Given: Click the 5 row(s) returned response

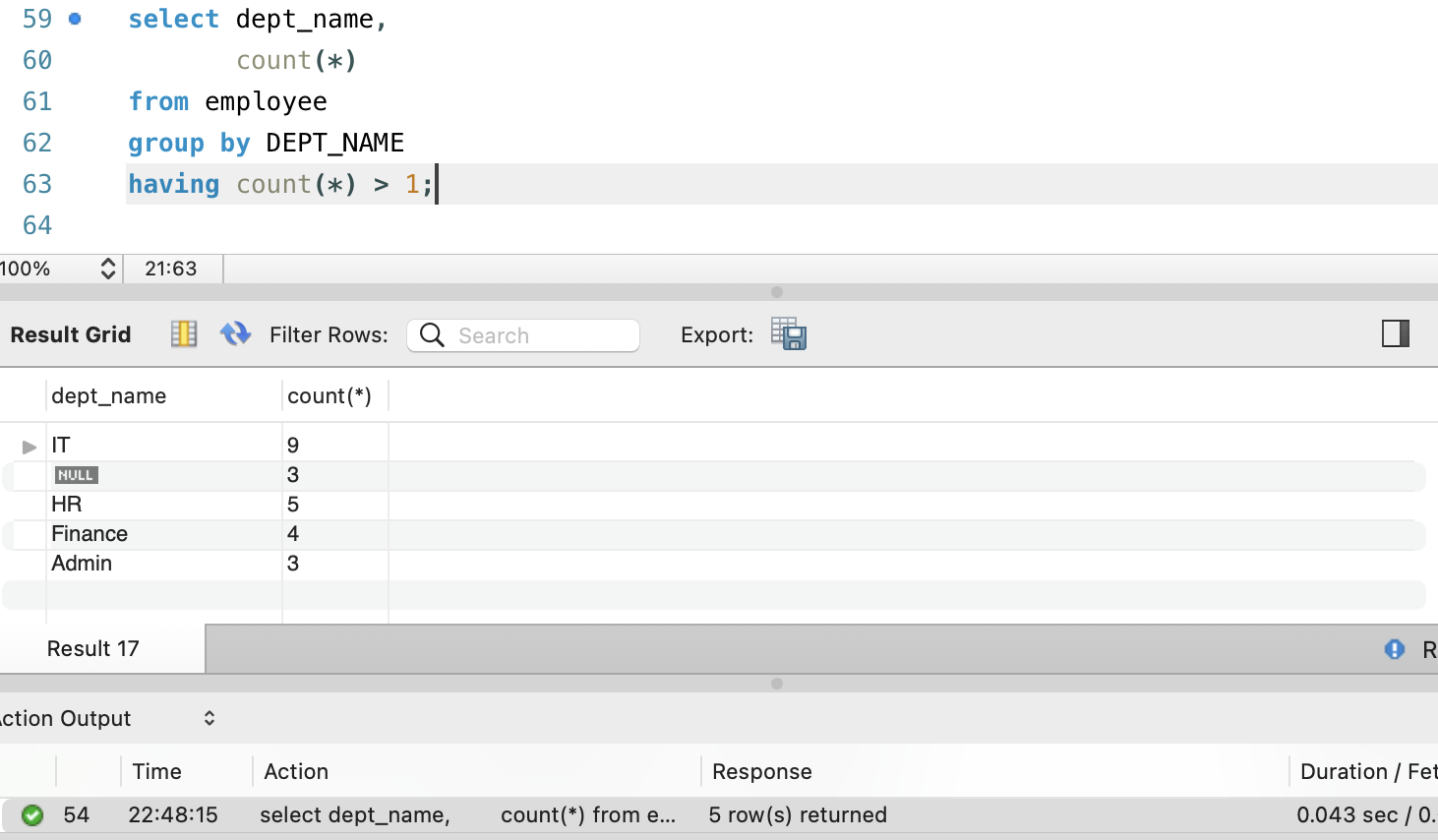Looking at the screenshot, I should [798, 814].
